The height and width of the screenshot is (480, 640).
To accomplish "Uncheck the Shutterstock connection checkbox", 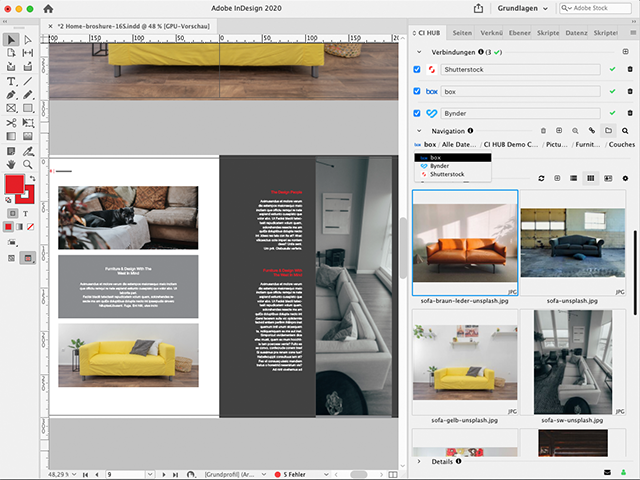I will [418, 69].
